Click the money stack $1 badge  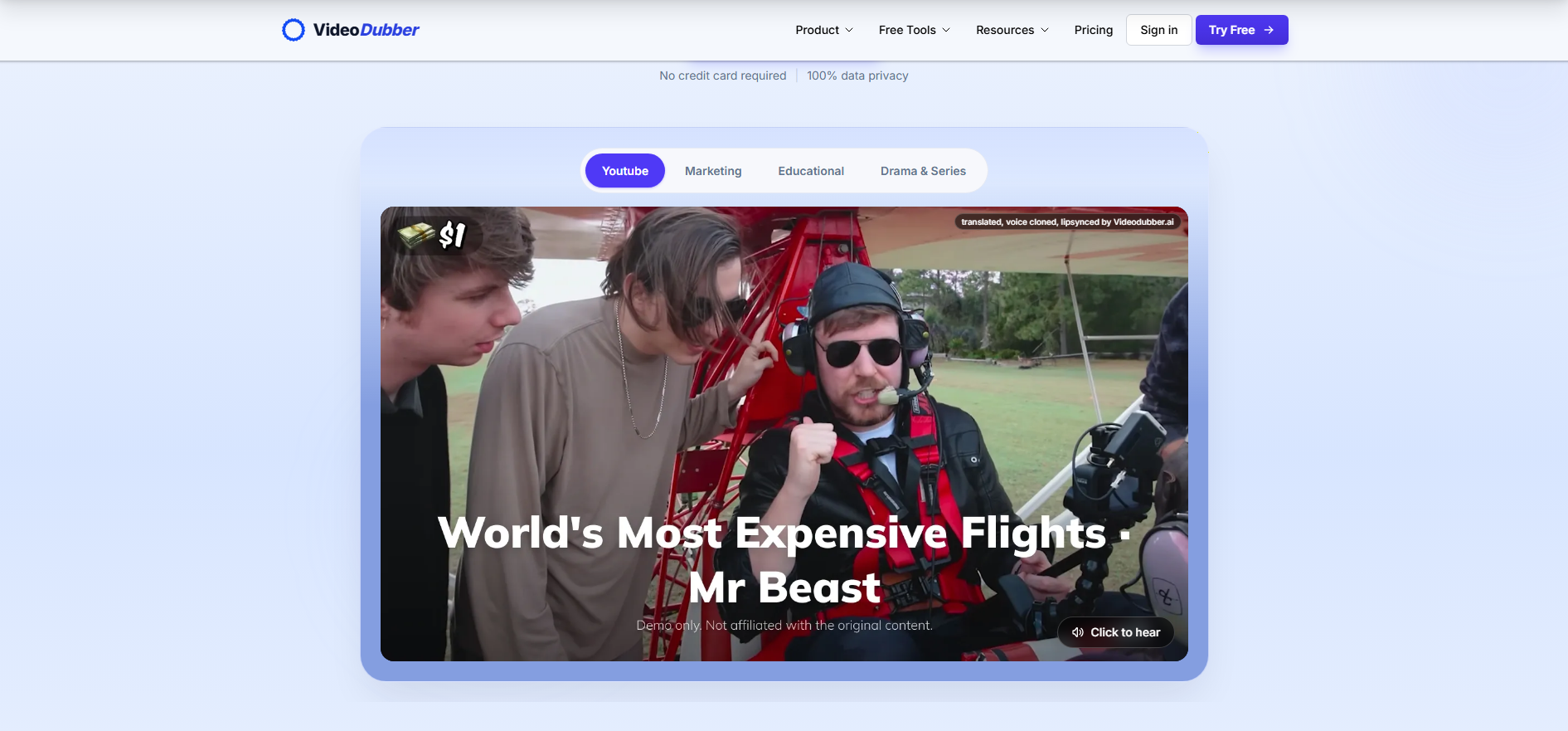click(x=434, y=235)
